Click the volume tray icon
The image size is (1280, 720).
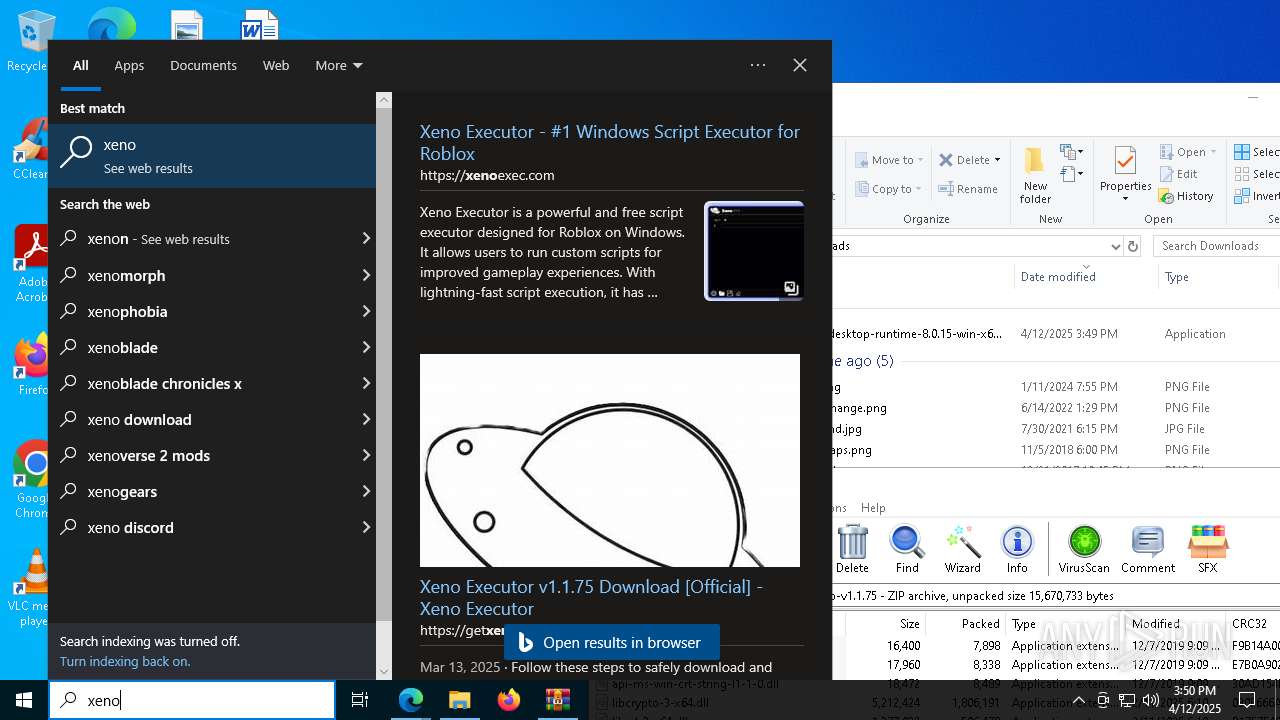coord(1150,700)
